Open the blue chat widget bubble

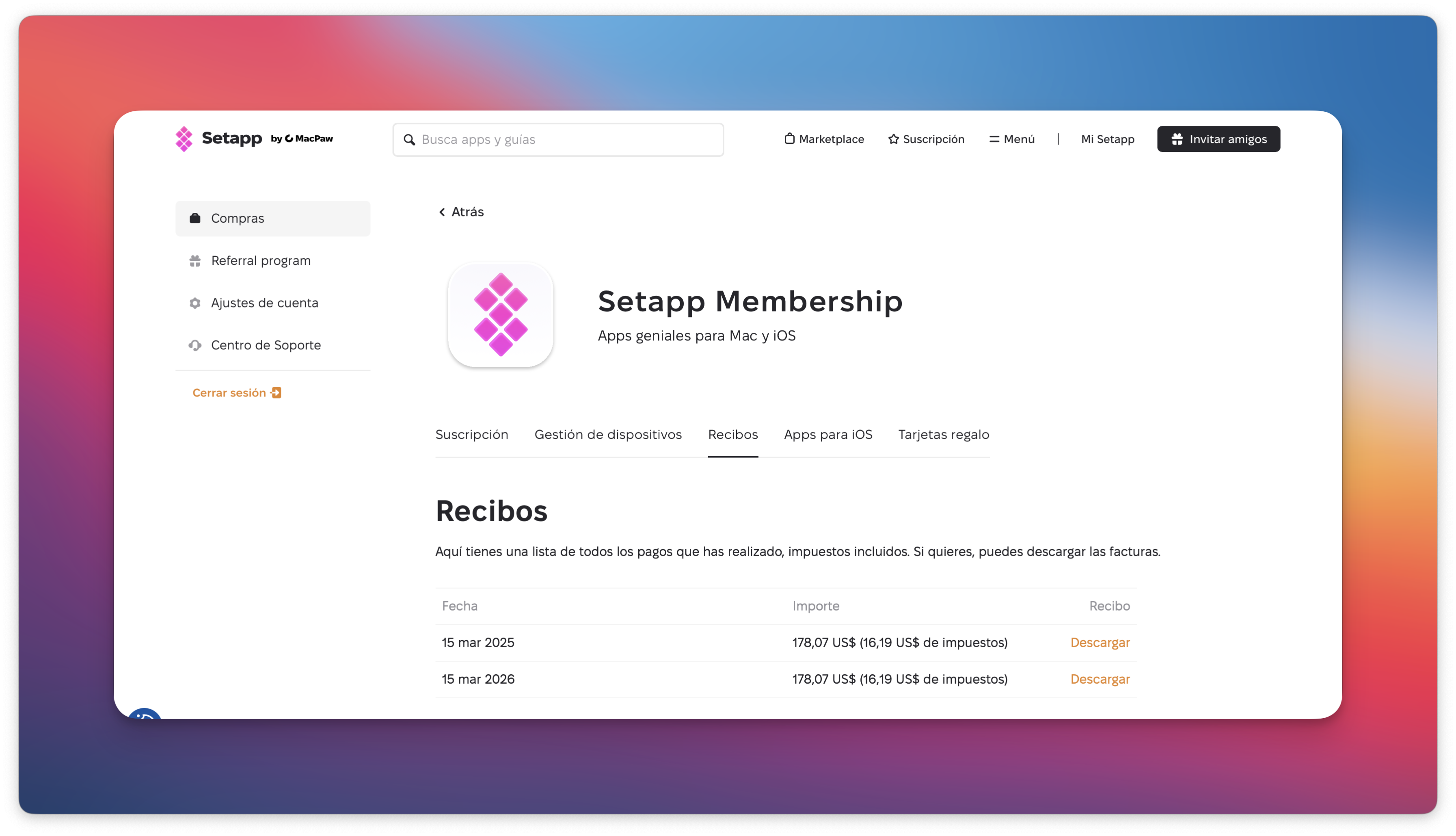(x=144, y=713)
